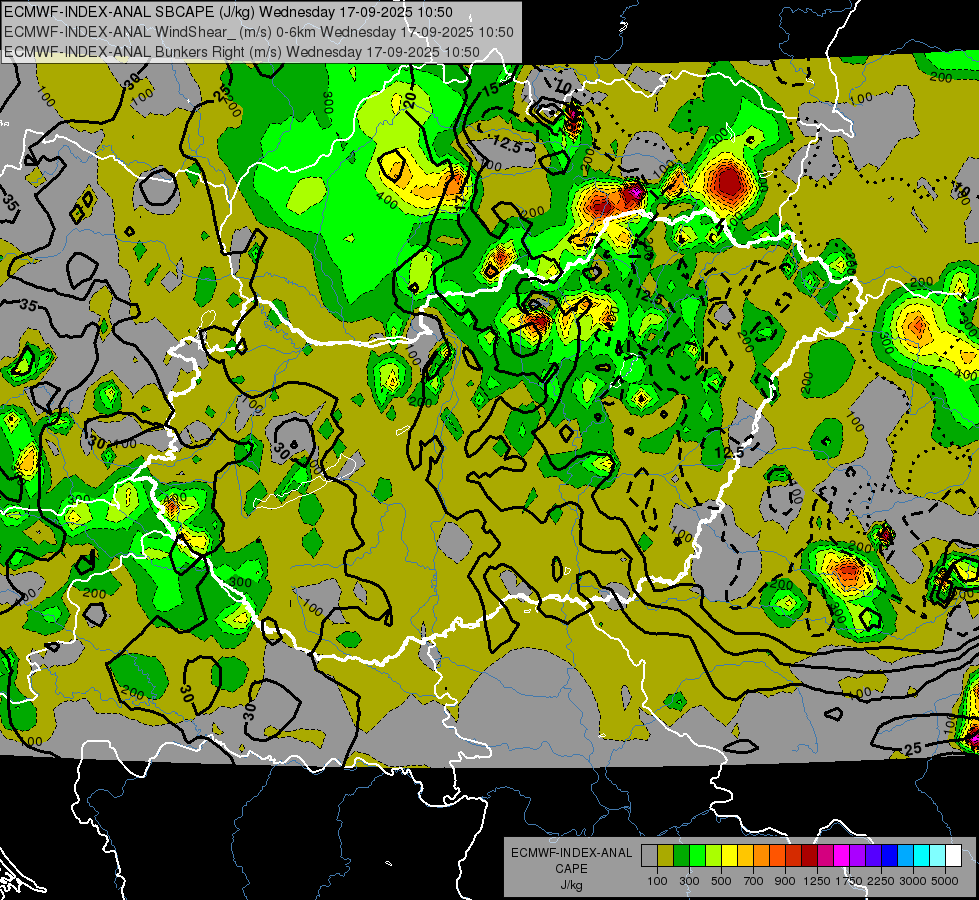Select the cyan legend swatch after 3000

click(922, 855)
